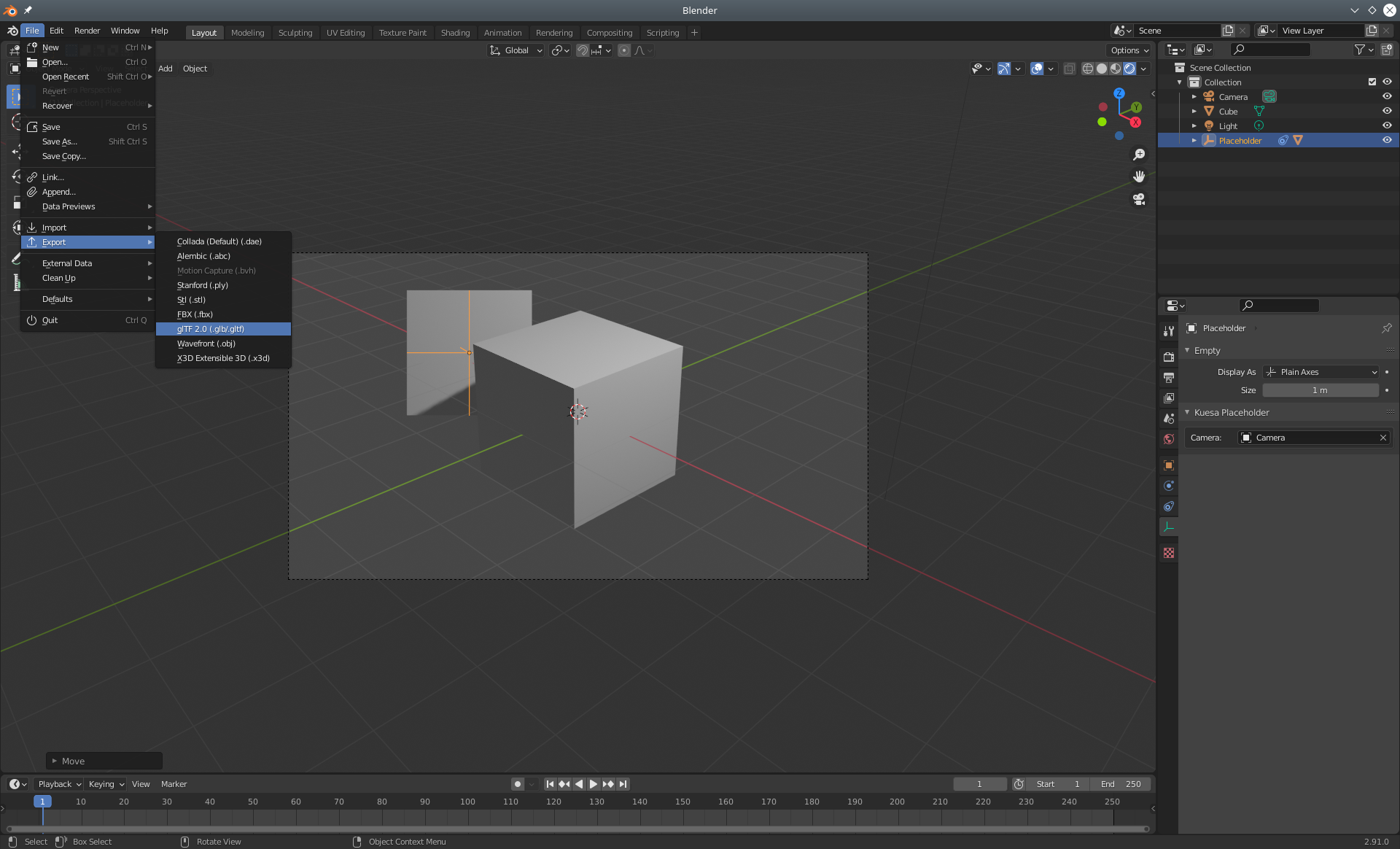Hide Placeholder in viewport via eye icon
The height and width of the screenshot is (849, 1400).
[1387, 140]
